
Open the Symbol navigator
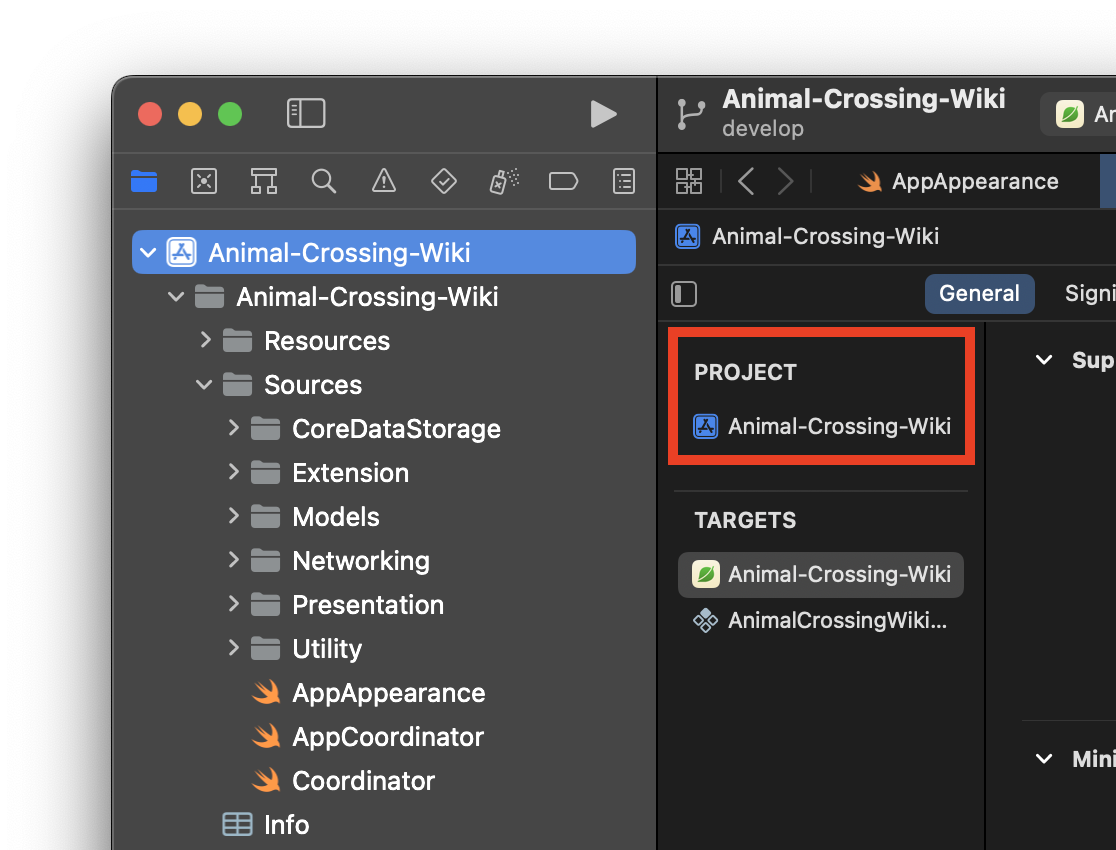click(x=263, y=181)
